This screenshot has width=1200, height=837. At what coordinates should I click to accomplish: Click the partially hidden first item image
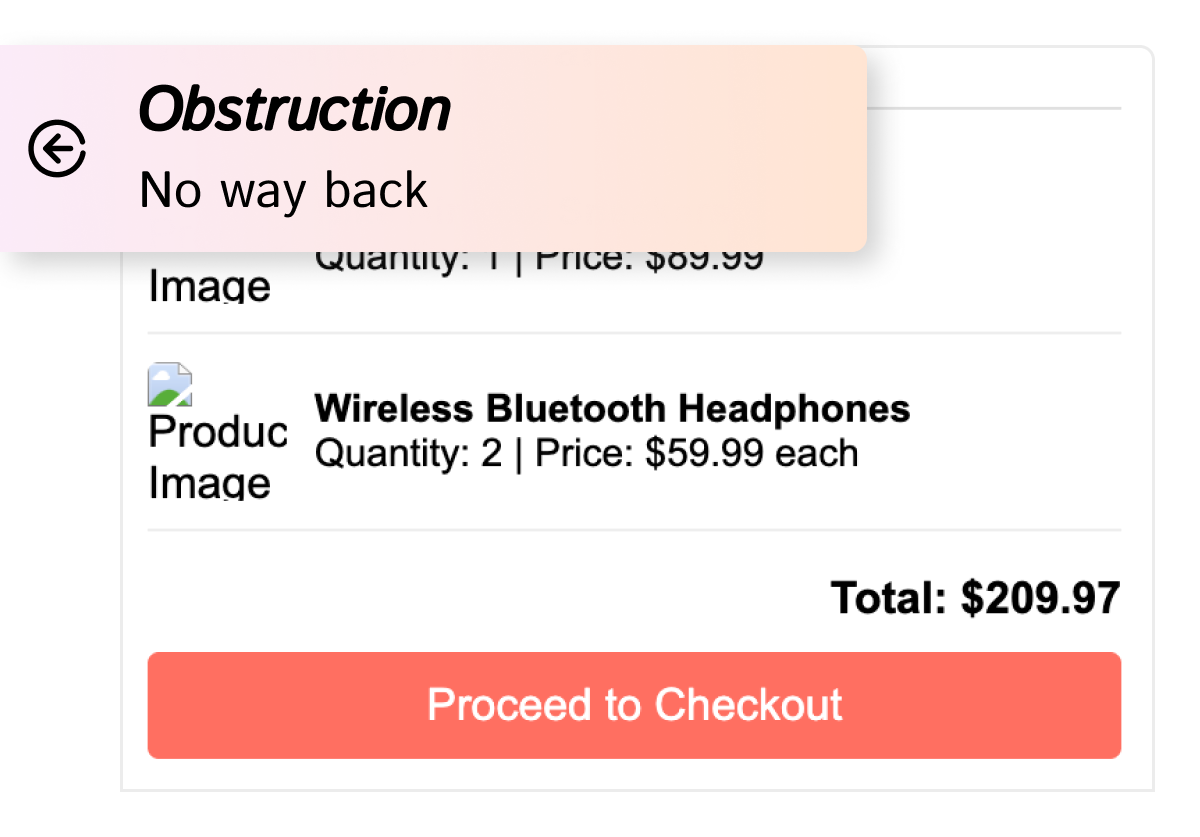(x=210, y=286)
